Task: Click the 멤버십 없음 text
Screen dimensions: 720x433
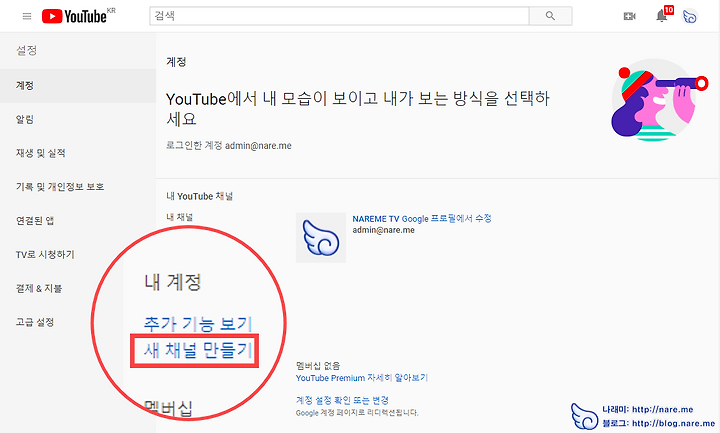Action: [x=318, y=366]
